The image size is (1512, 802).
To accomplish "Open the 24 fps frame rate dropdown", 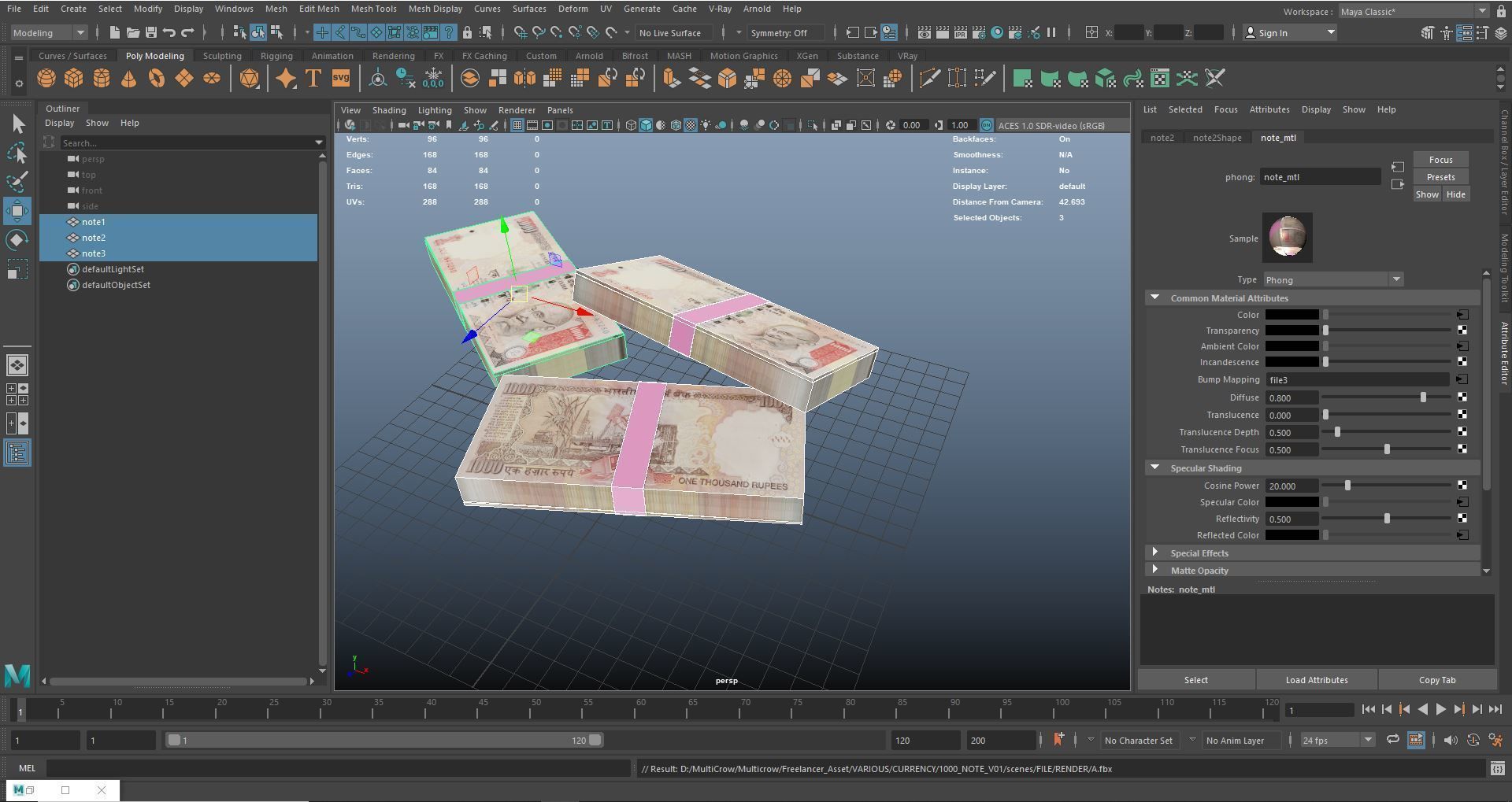I will 1337,740.
